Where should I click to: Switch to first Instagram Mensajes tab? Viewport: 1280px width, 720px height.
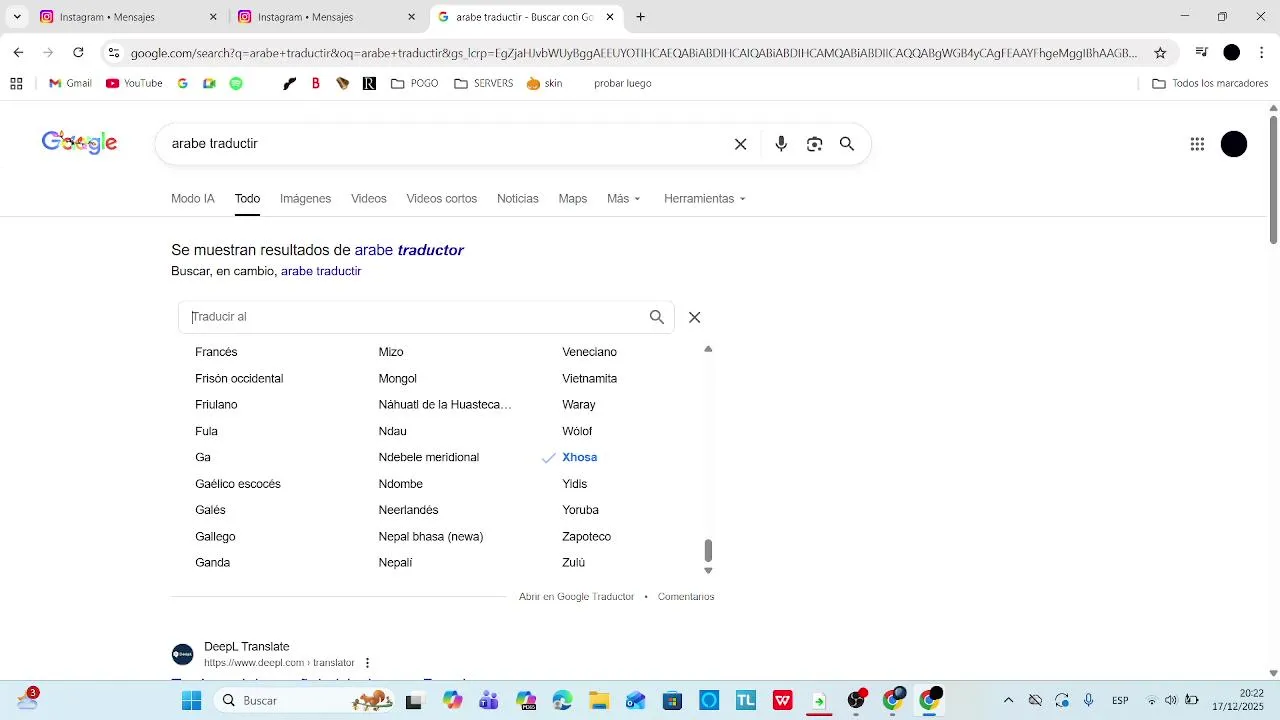coord(128,17)
